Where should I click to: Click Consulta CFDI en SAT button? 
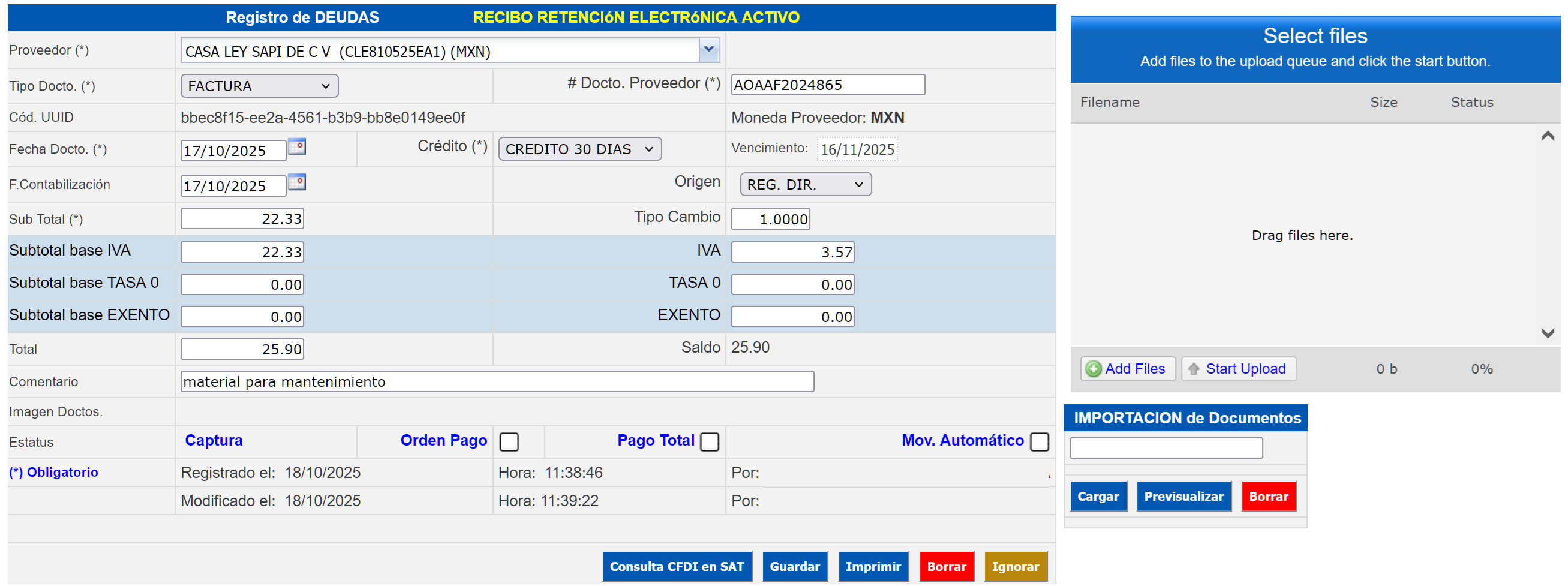pos(677,567)
